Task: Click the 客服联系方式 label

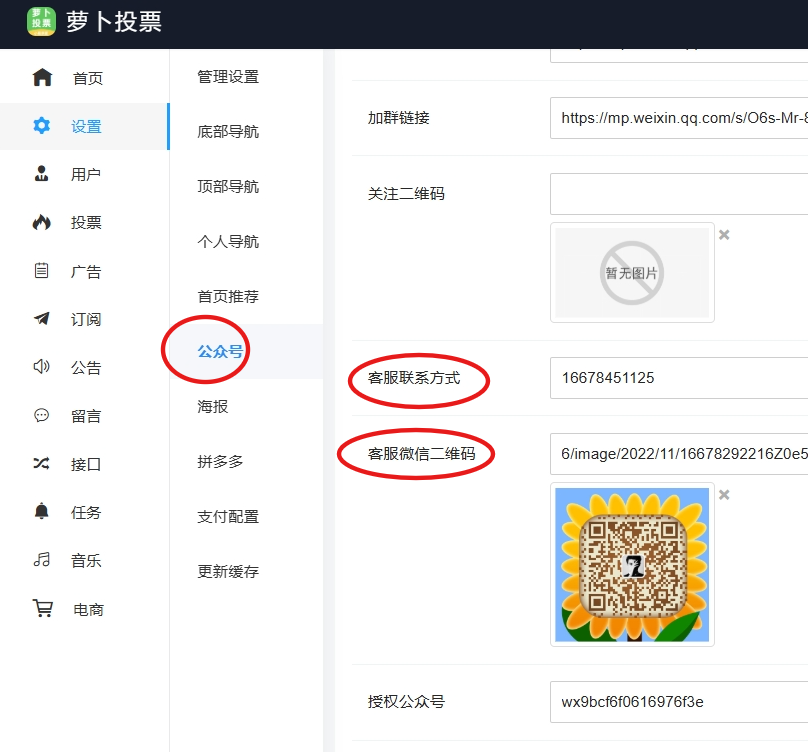Action: click(x=414, y=378)
